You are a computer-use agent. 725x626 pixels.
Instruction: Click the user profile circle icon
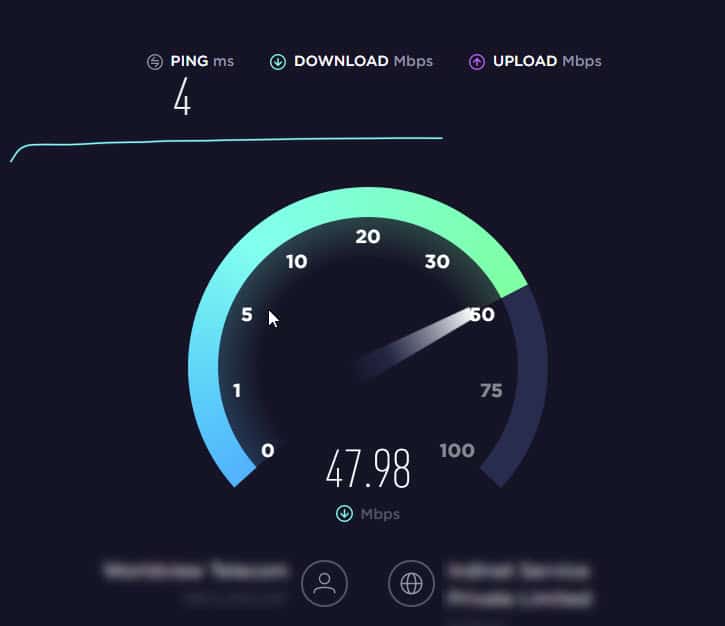tap(324, 583)
